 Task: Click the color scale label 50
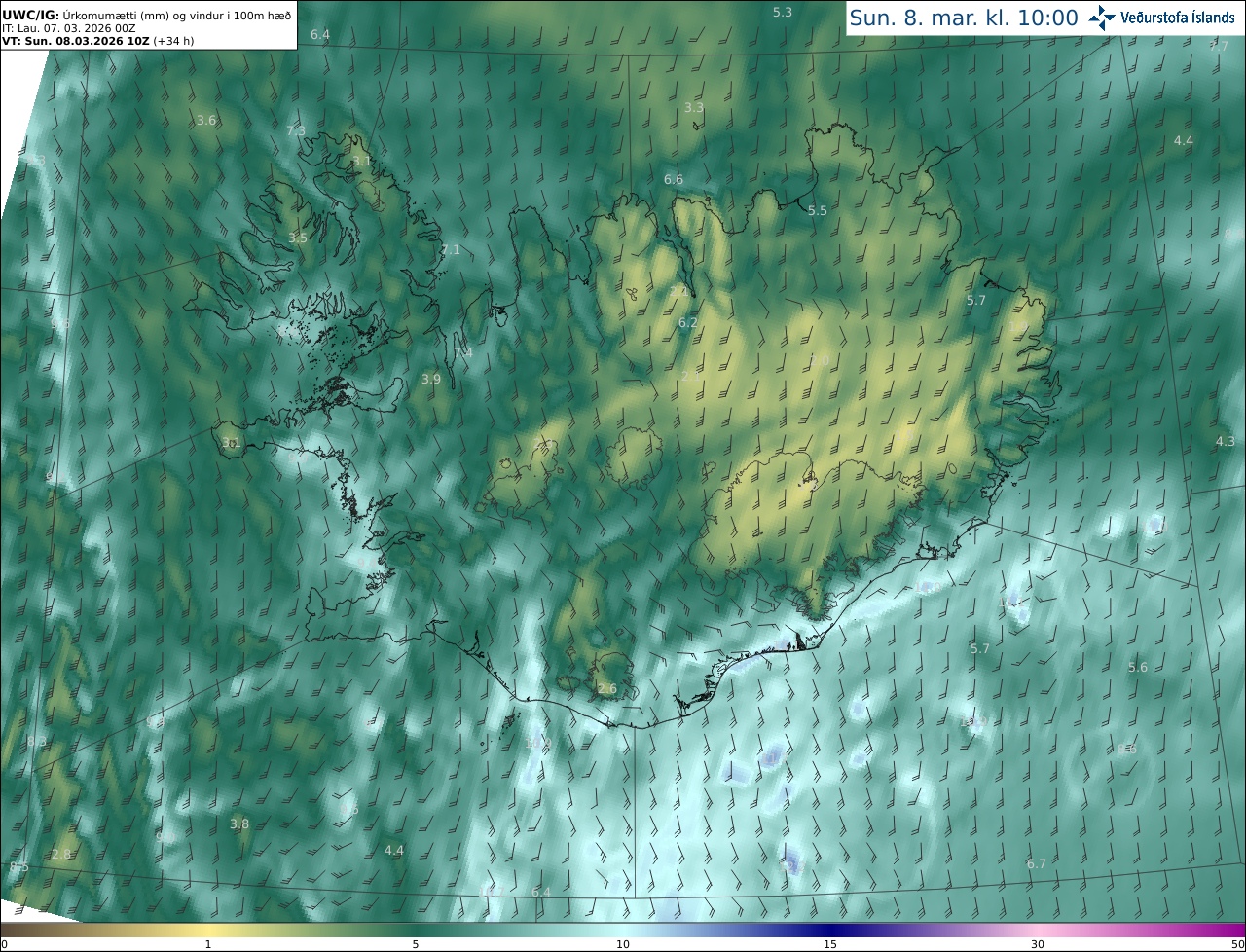coord(1237,944)
